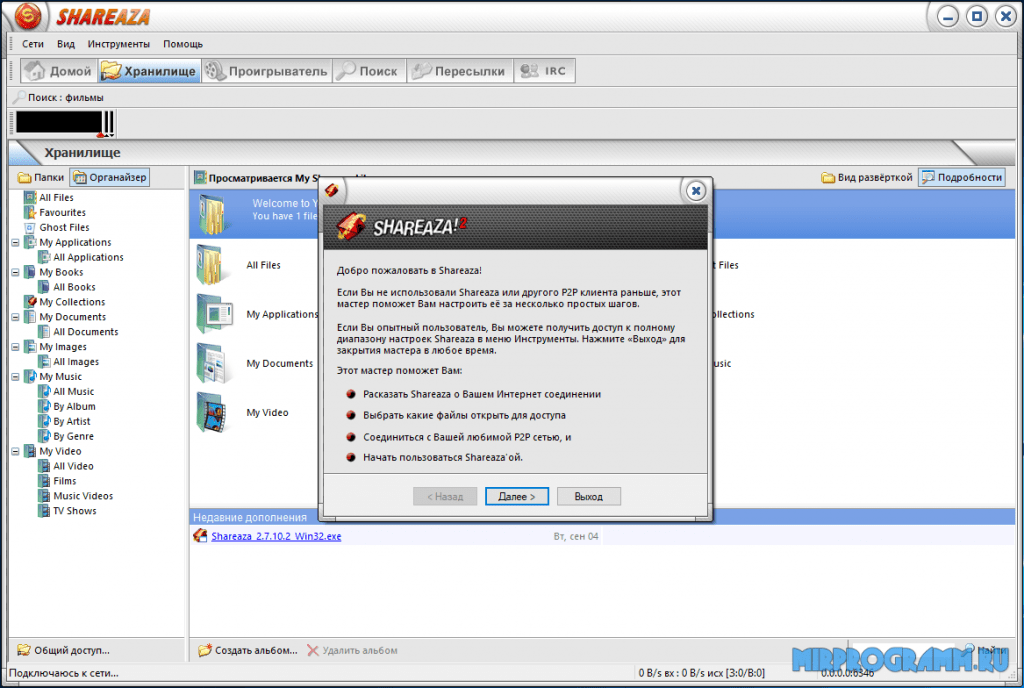
Task: Select By Artist under My Music
Action: 64,421
